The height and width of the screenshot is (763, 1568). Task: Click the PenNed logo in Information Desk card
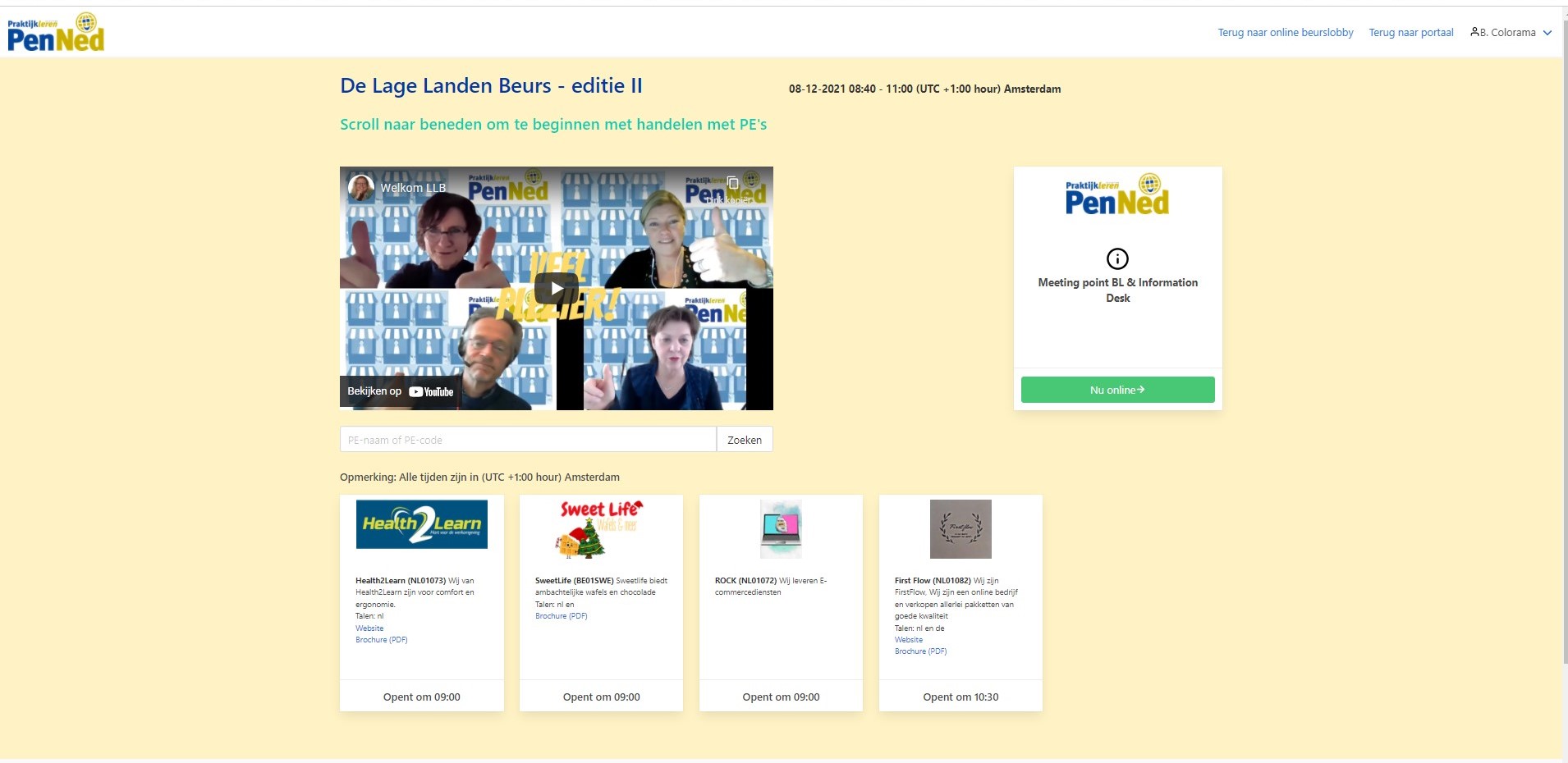(1117, 194)
